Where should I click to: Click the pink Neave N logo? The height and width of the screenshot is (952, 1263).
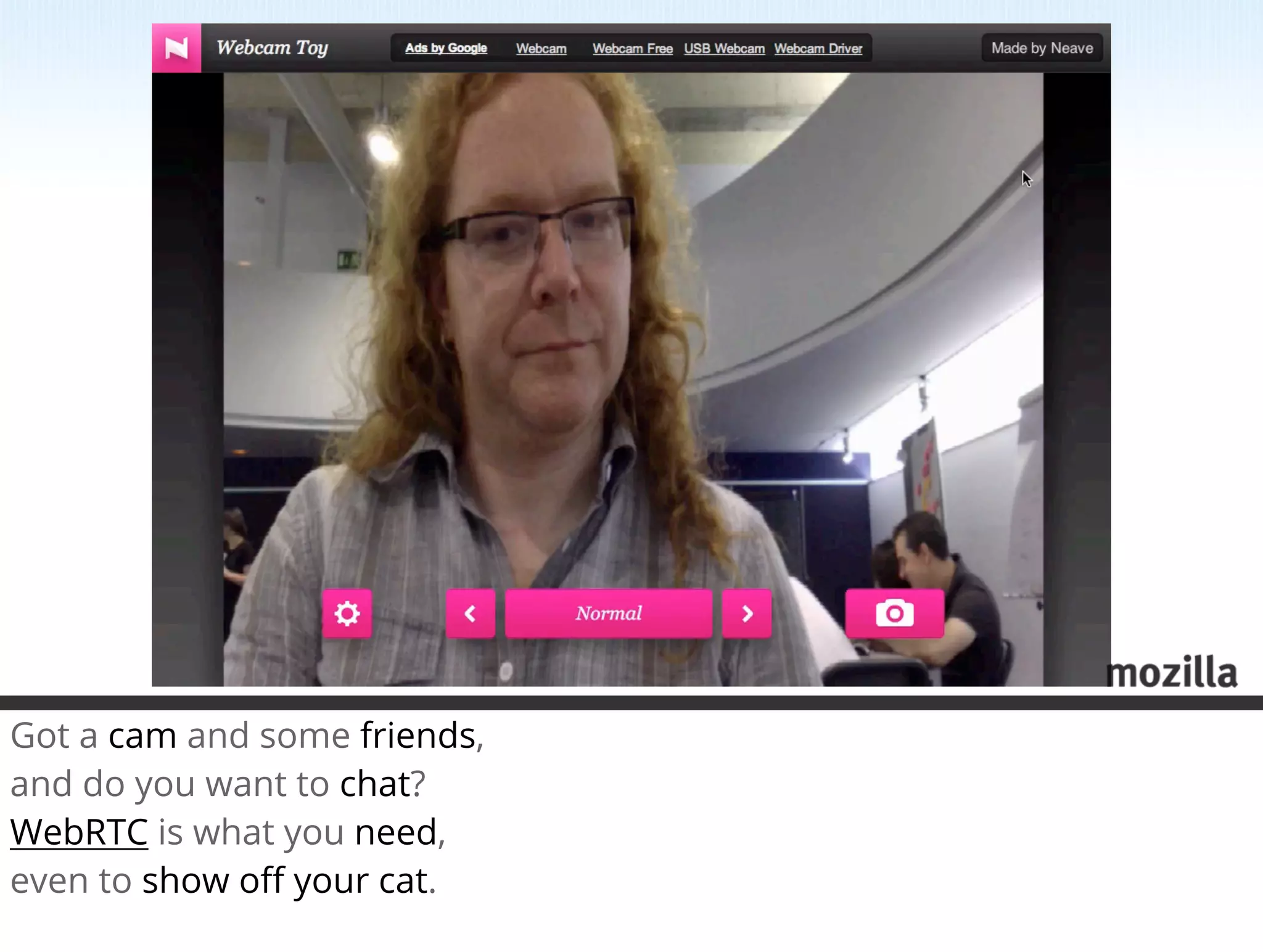(x=176, y=48)
